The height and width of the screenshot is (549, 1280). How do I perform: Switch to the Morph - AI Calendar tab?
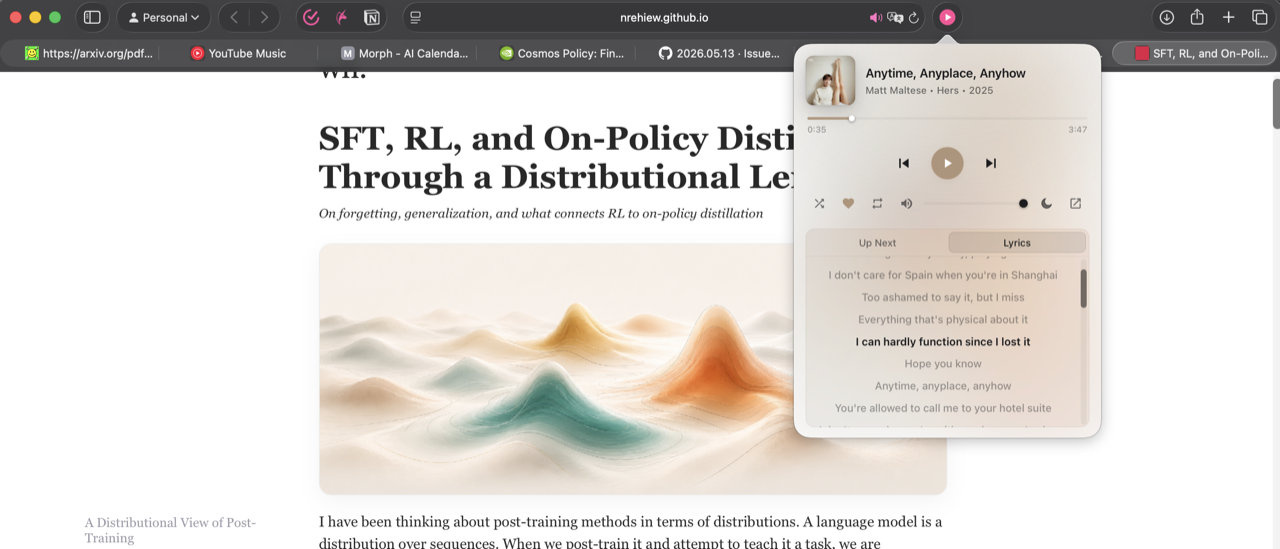404,54
